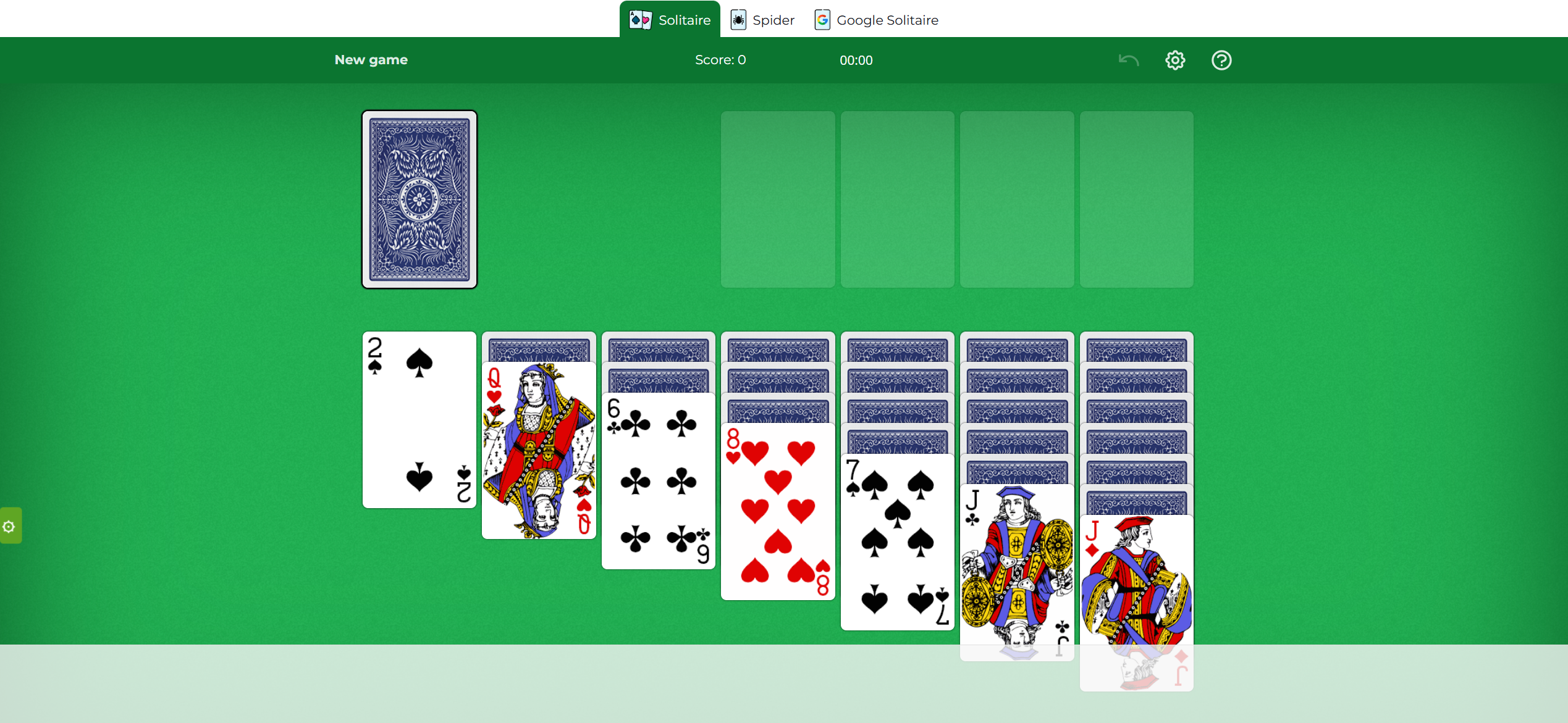Open the help question mark icon
Viewport: 1568px width, 723px height.
point(1220,59)
